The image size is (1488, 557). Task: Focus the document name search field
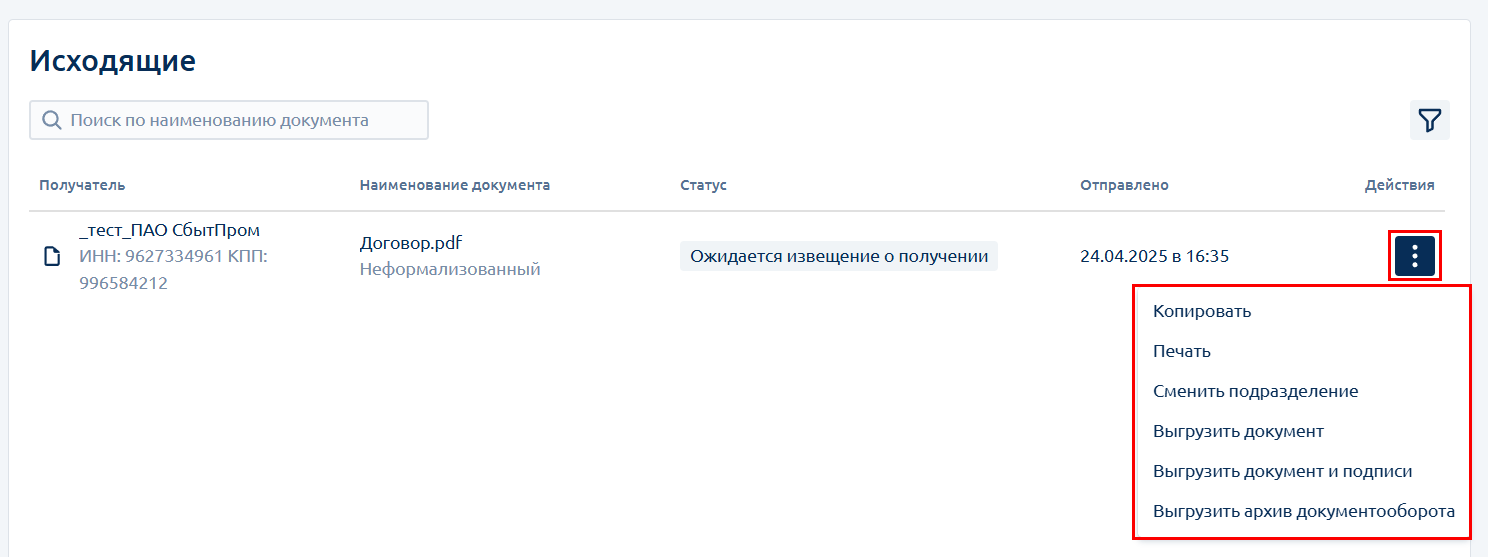click(x=229, y=120)
